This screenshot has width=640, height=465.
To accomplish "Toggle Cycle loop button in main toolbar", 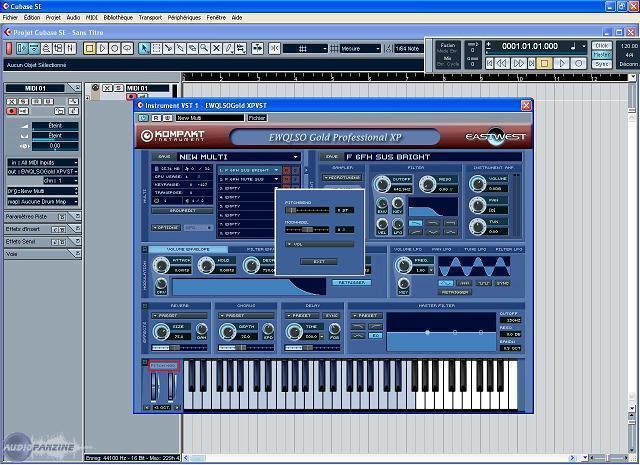I will (127, 49).
